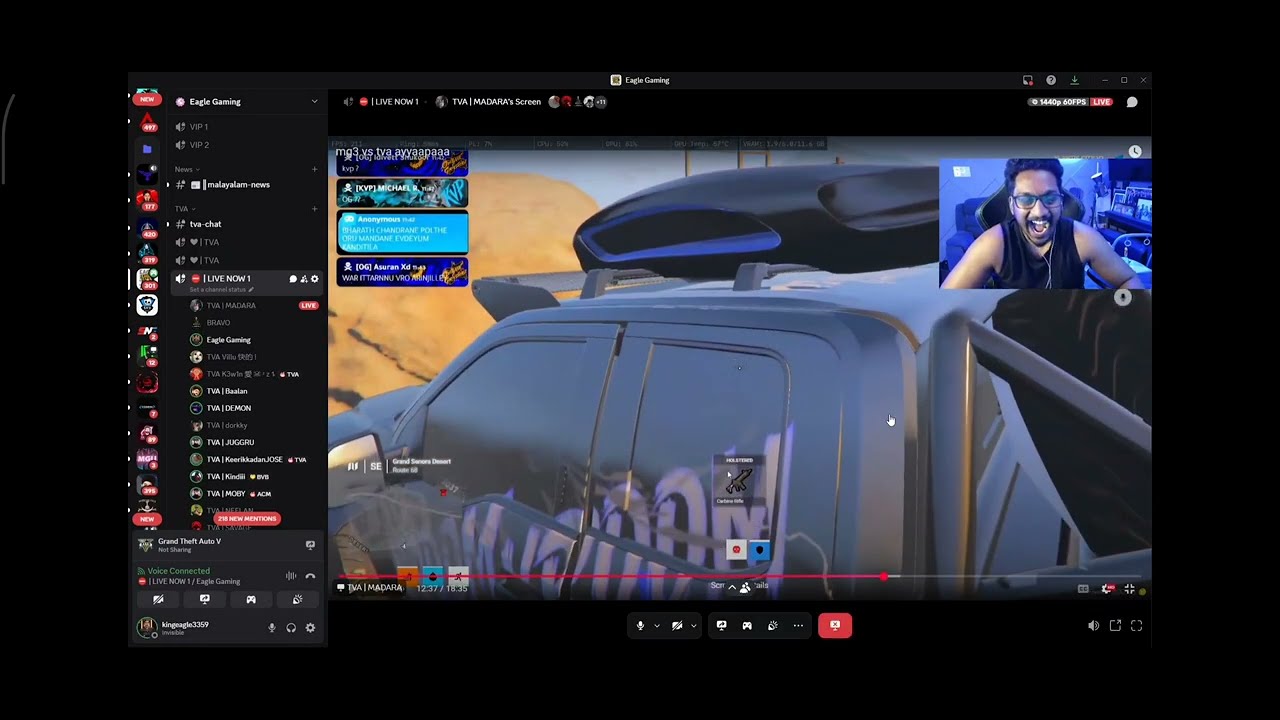1280x720 pixels.
Task: Open more call options menu
Action: [x=798, y=626]
